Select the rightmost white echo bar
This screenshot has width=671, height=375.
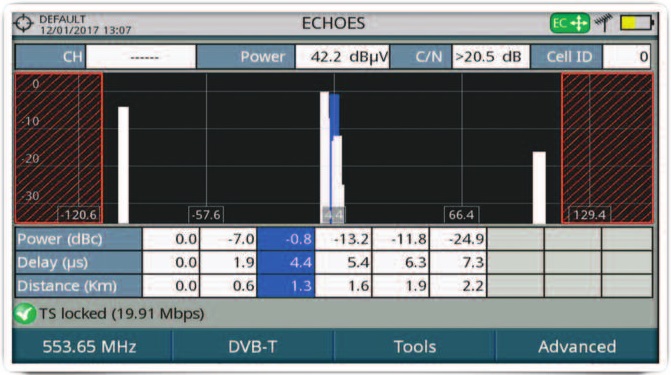(539, 187)
